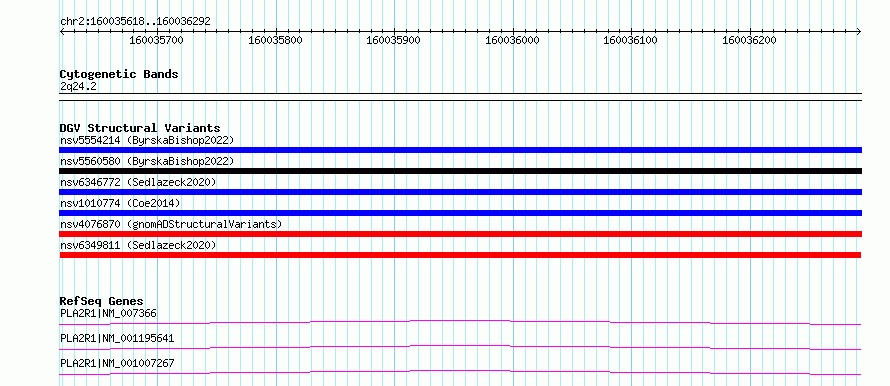890x386 pixels.
Task: Click the nsv4076870 red variant bar
Action: tap(460, 234)
